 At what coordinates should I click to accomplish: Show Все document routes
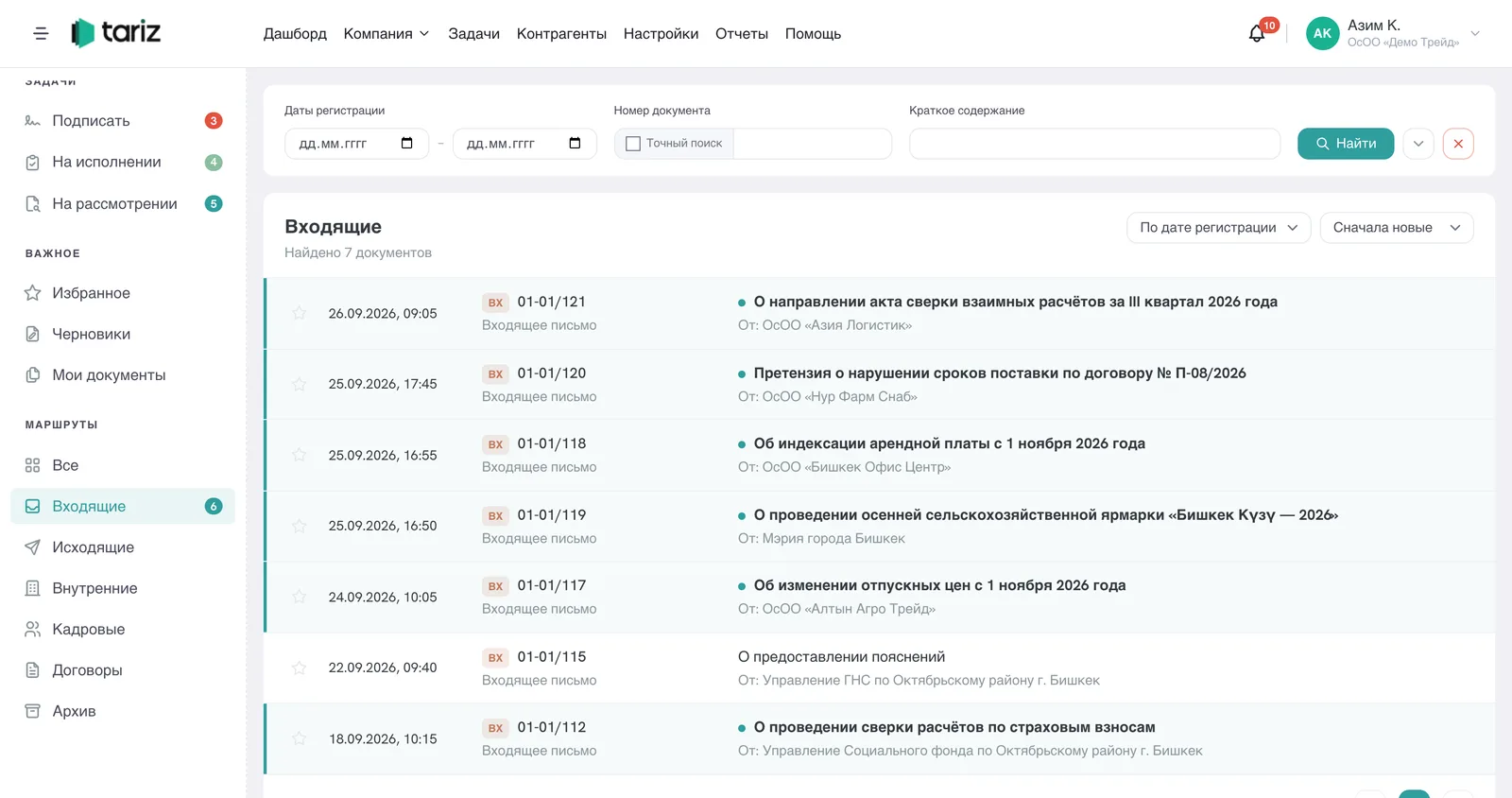pyautogui.click(x=123, y=465)
